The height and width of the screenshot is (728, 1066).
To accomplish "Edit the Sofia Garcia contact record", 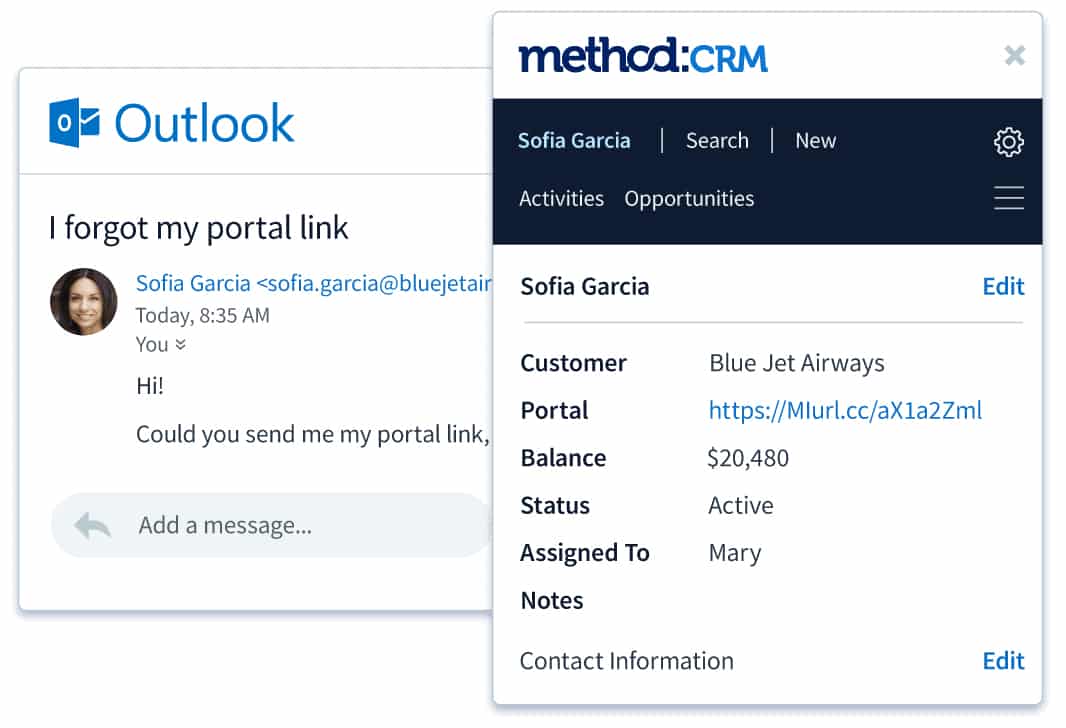I will click(x=1003, y=287).
